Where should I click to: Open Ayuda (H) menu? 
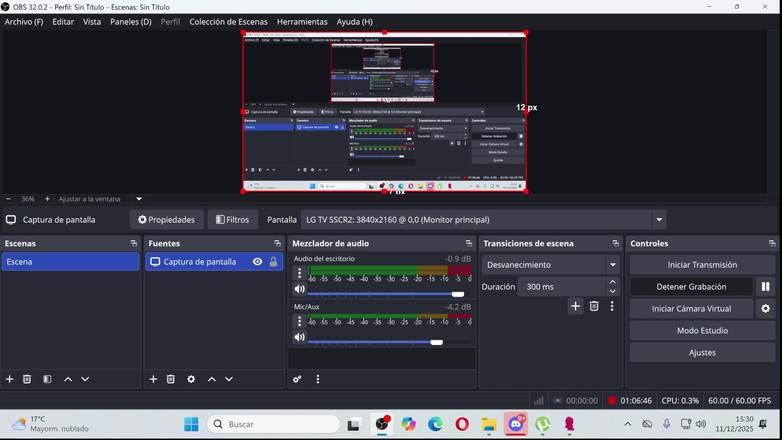coord(355,22)
